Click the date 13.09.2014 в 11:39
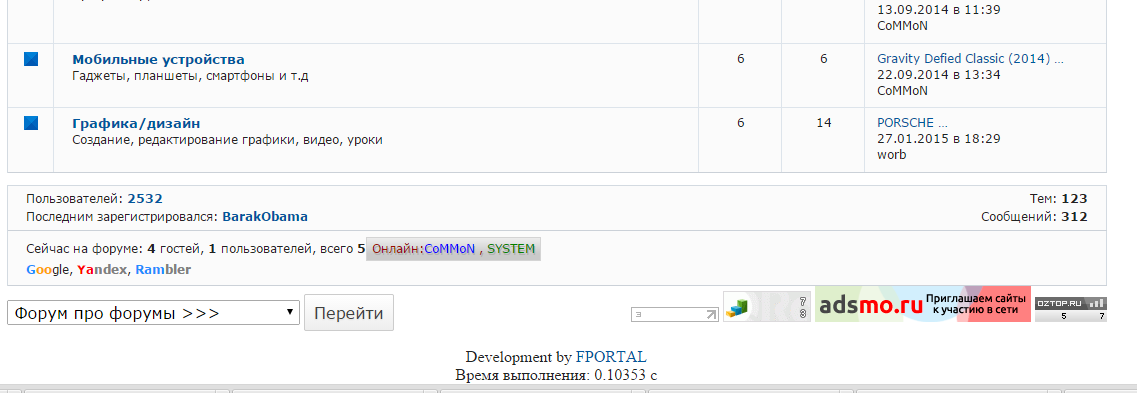This screenshot has width=1137, height=393. click(939, 10)
